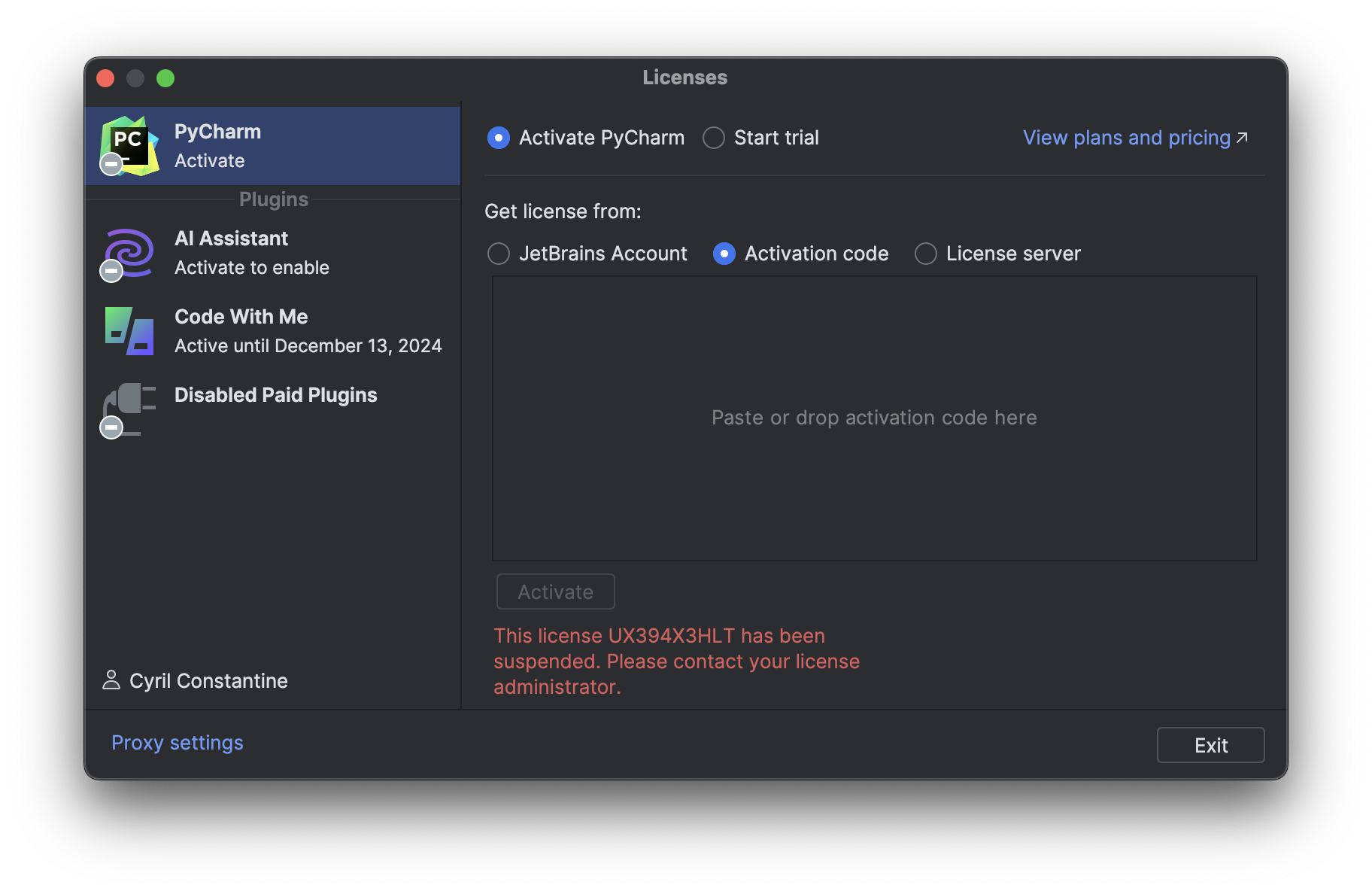Click the green zoom window button
1372x891 pixels.
tap(165, 78)
